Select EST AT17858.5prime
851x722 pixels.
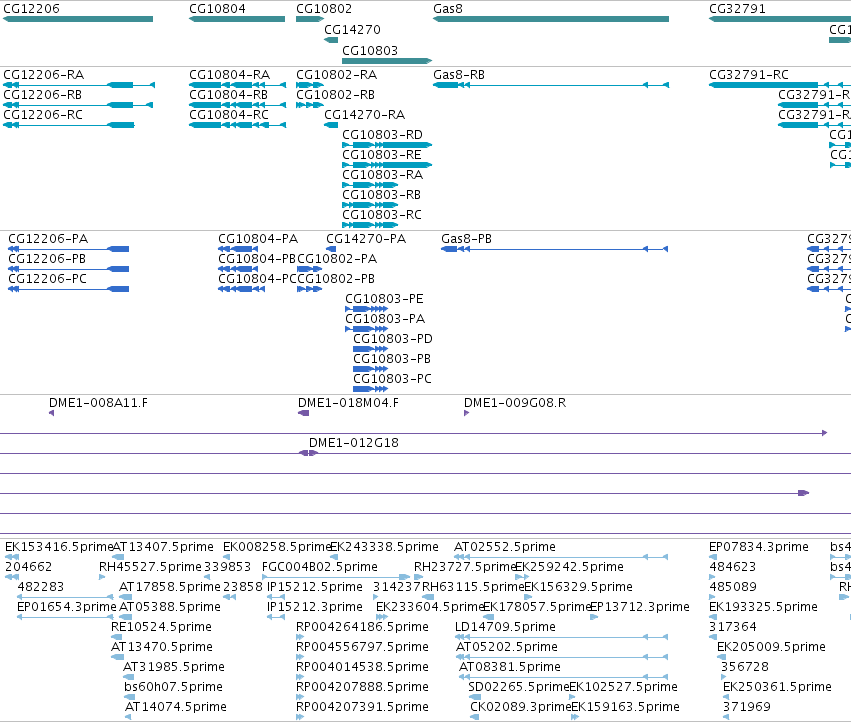[x=126, y=597]
